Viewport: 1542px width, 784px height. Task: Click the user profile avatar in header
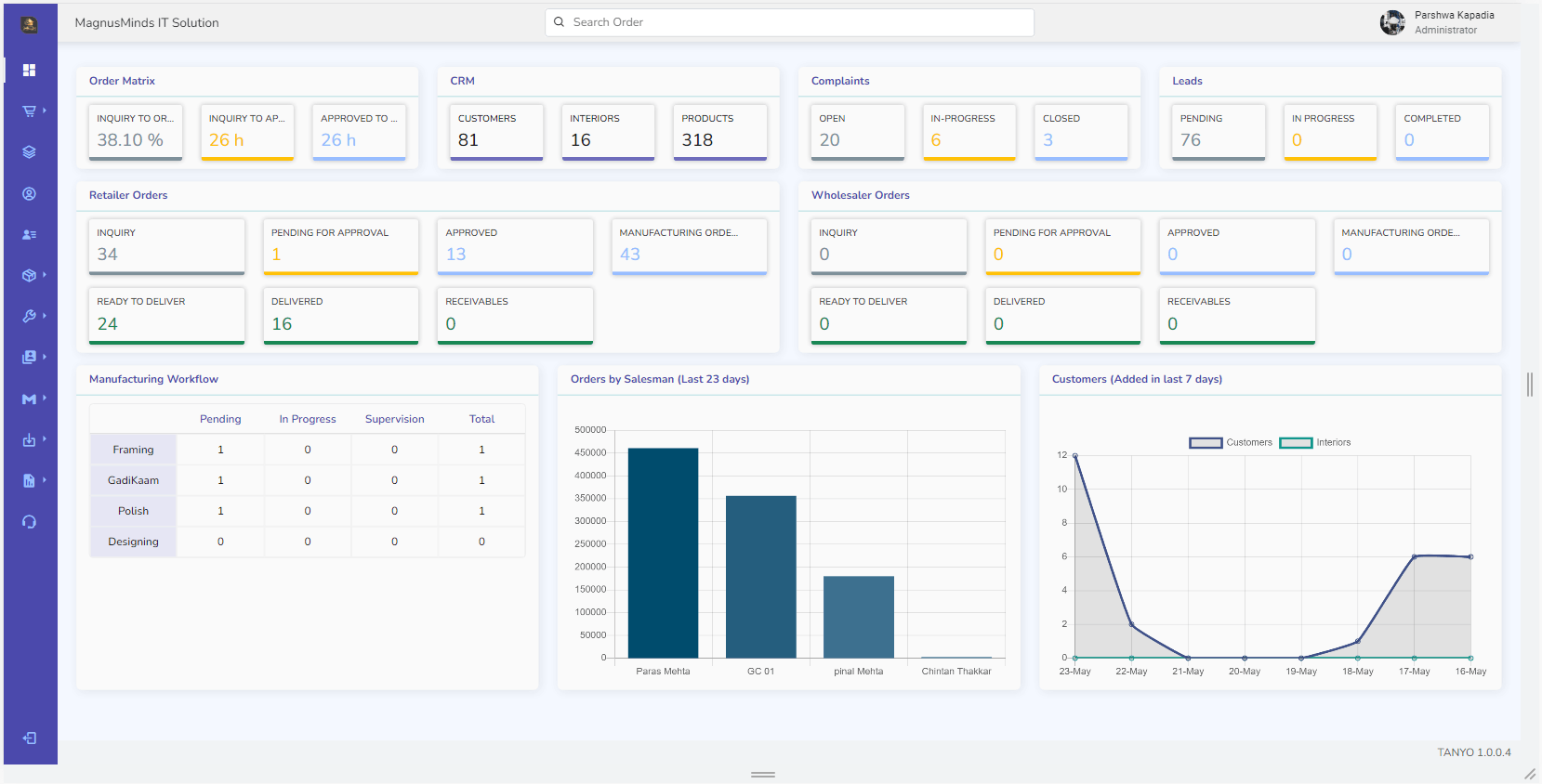click(x=1392, y=22)
